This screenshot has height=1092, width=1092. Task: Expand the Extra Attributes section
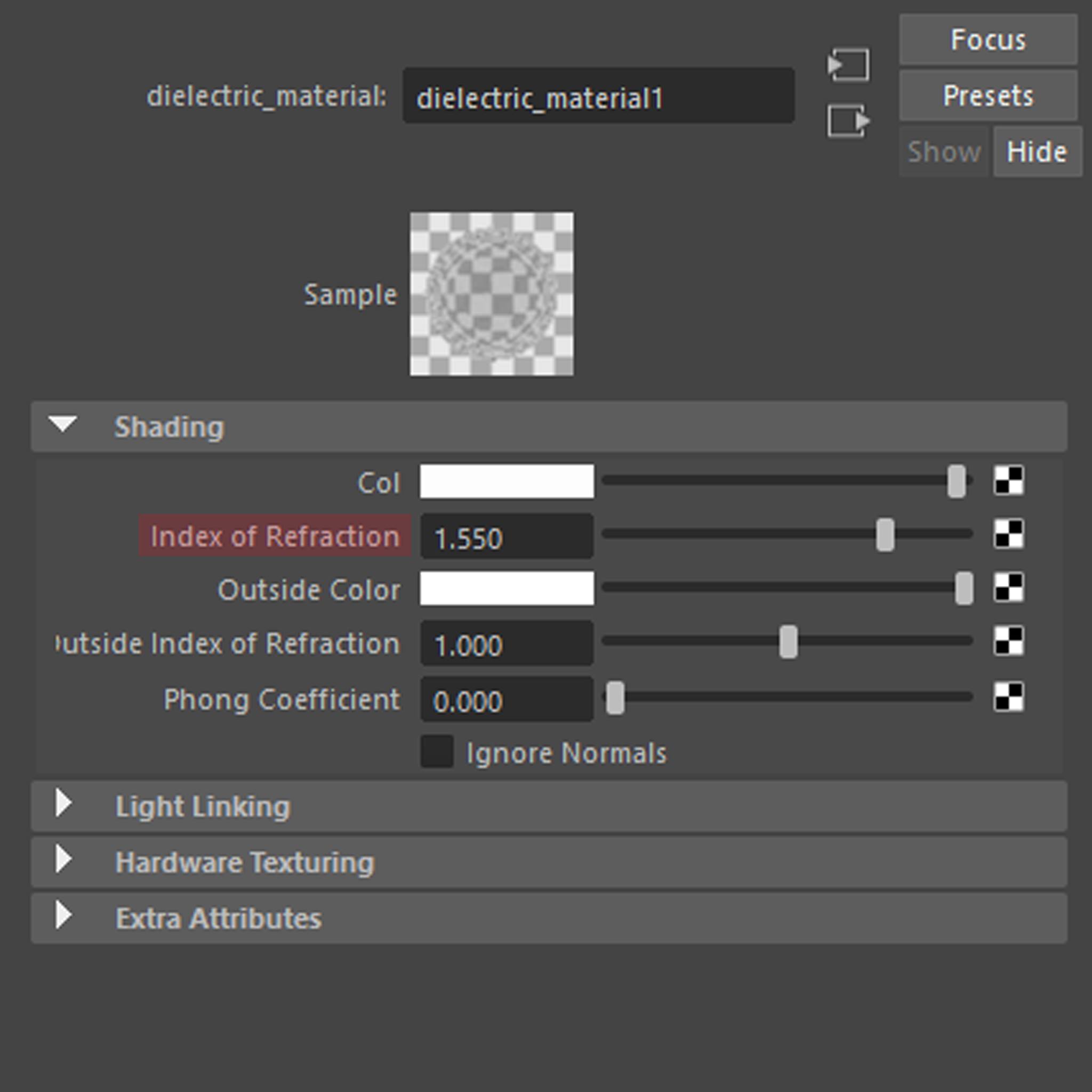(x=63, y=916)
